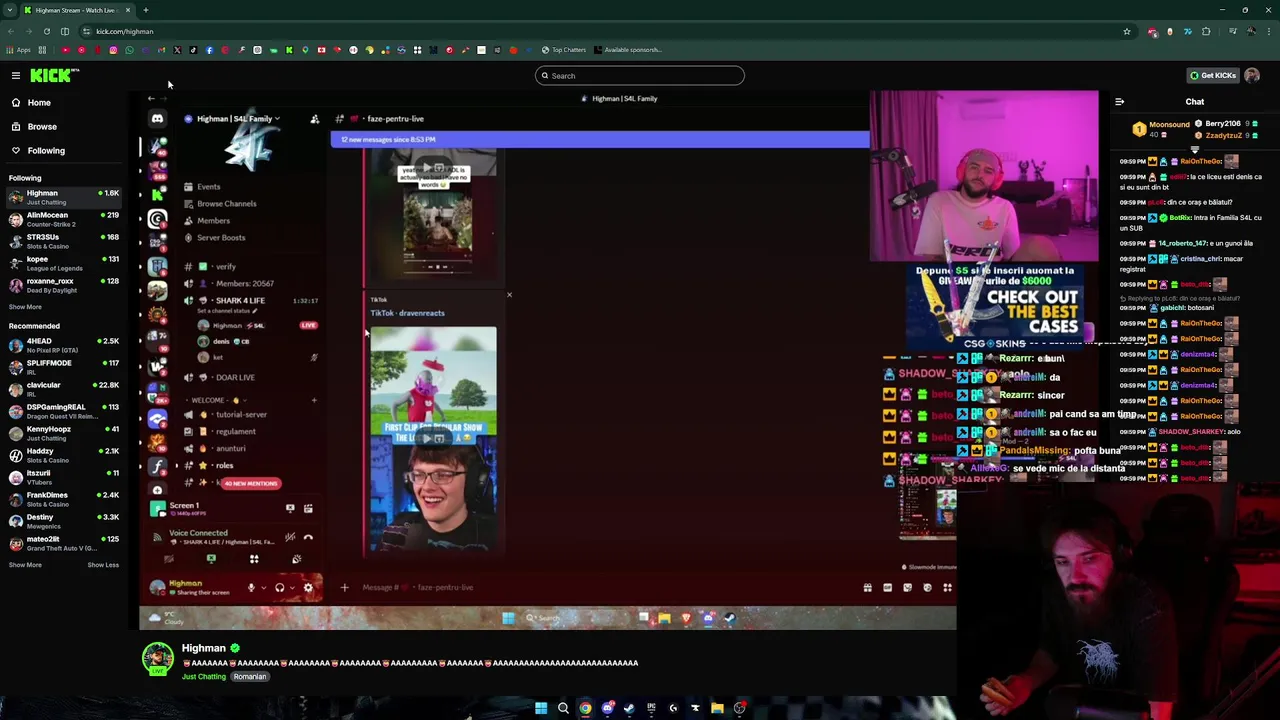Click 40 NEW MENTIONS pill
The height and width of the screenshot is (720, 1280).
point(250,484)
